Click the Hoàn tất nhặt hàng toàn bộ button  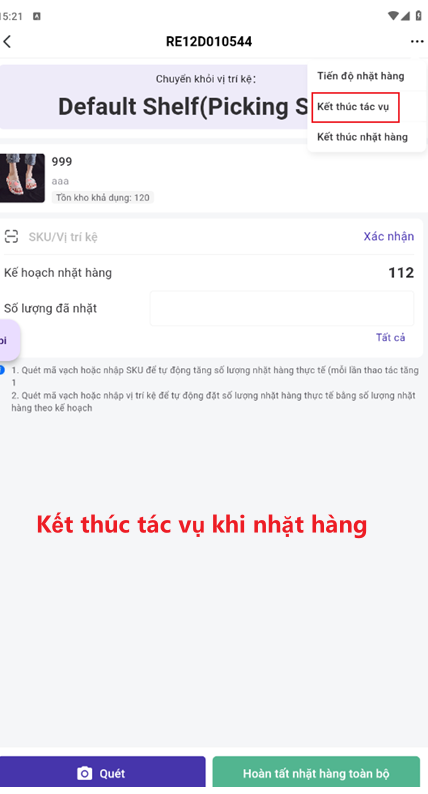click(316, 773)
